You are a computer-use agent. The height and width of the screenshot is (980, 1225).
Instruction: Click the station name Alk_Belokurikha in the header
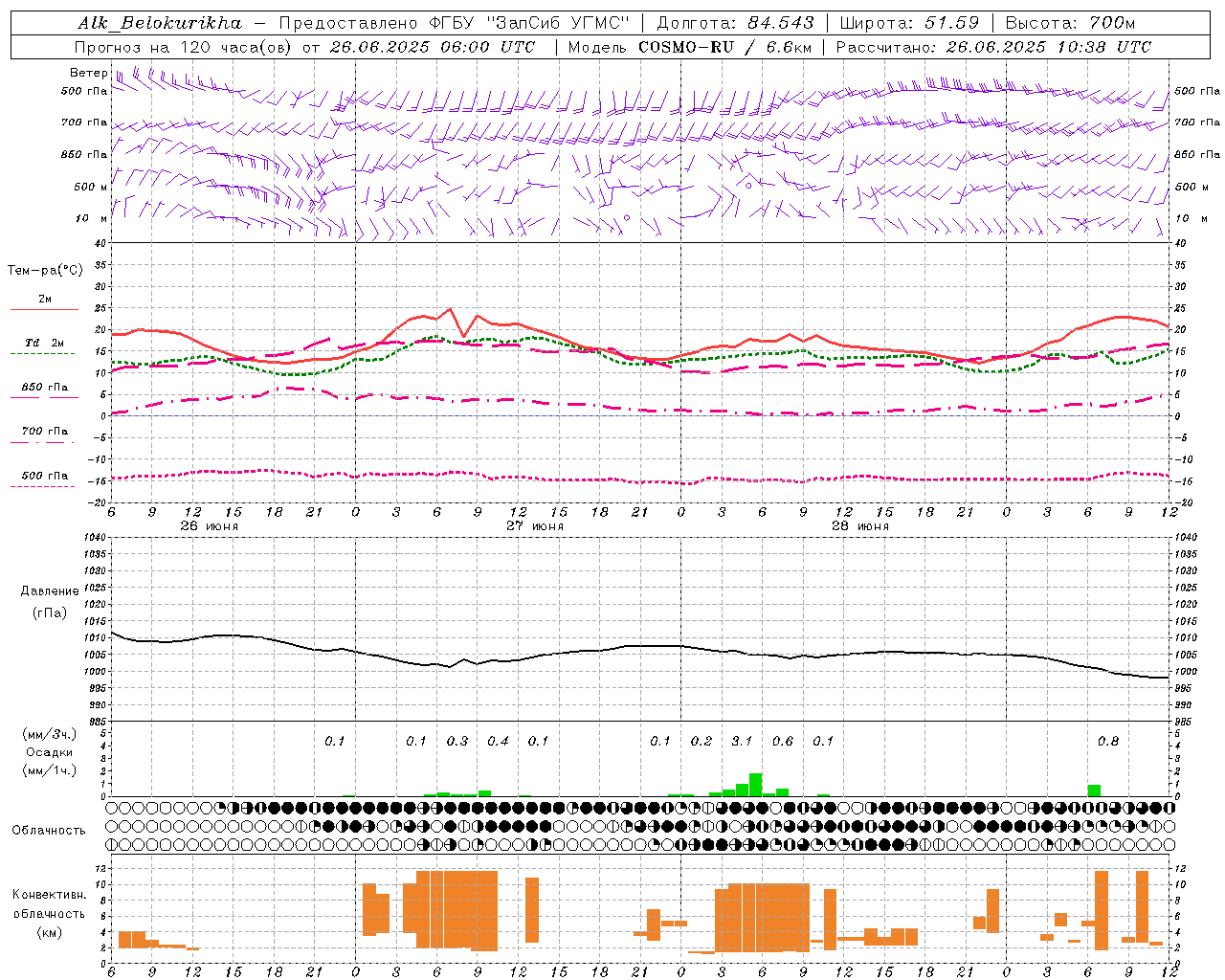point(160,23)
